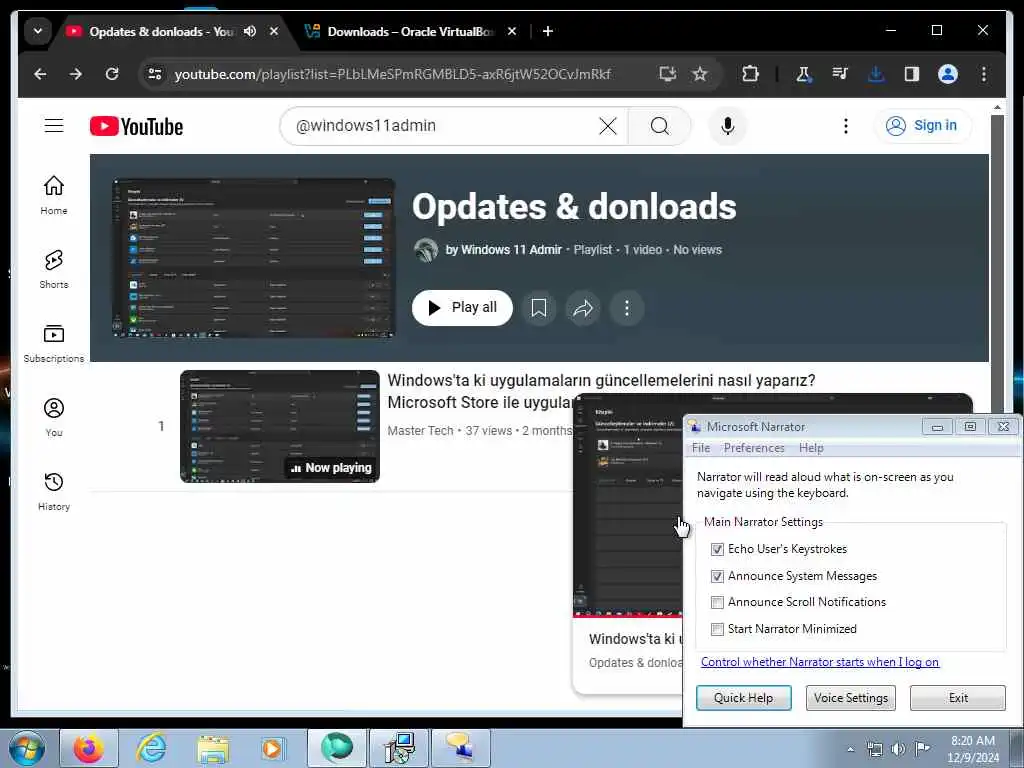Viewport: 1024px width, 768px height.
Task: Open Subscriptions in YouTube sidebar
Action: click(x=54, y=343)
